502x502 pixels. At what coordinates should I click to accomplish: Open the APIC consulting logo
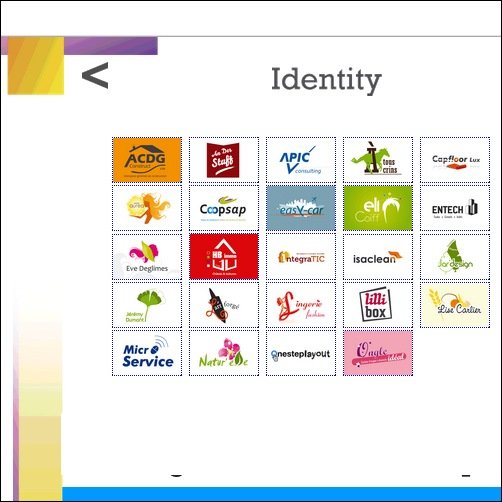pos(301,160)
